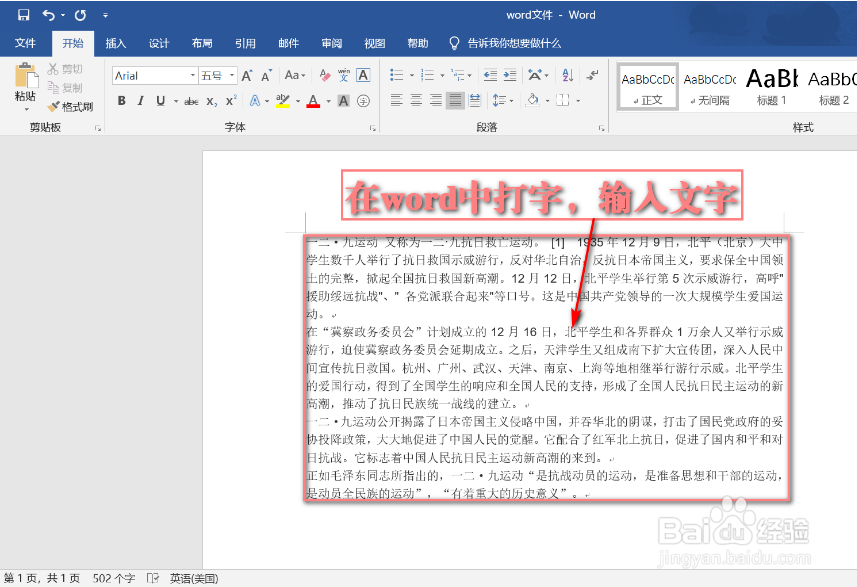Toggle strikethrough abc formatting
857x587 pixels.
[191, 101]
